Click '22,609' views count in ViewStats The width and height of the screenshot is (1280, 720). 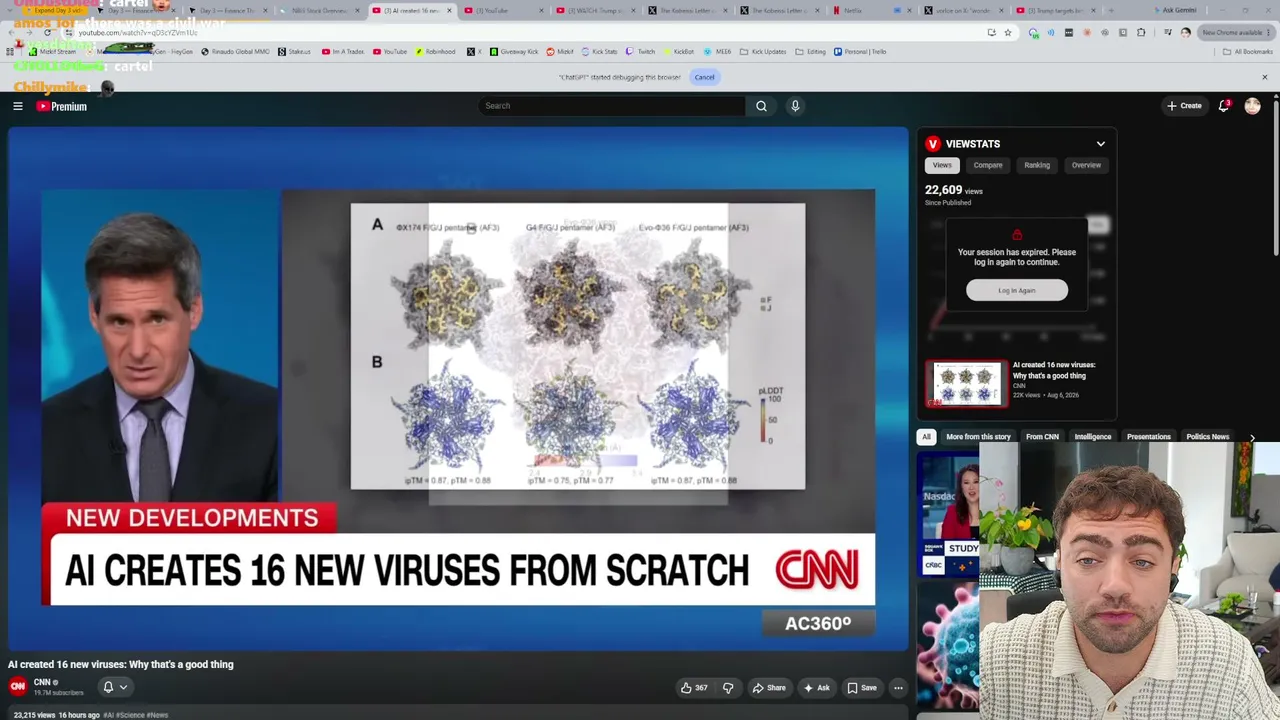click(x=944, y=190)
